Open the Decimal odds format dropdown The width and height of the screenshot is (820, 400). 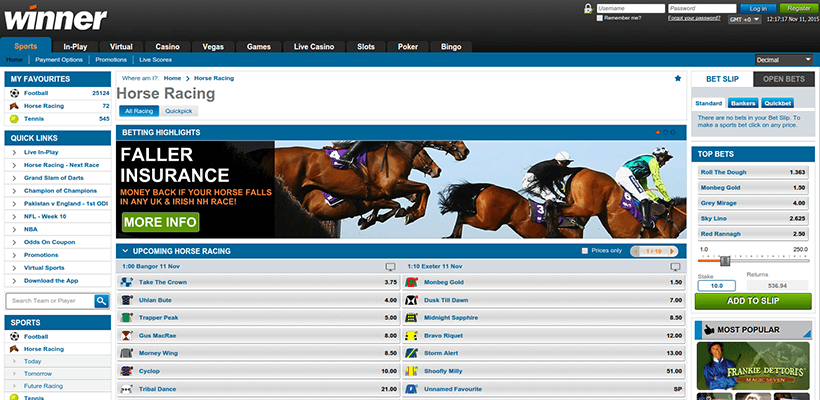[x=784, y=60]
